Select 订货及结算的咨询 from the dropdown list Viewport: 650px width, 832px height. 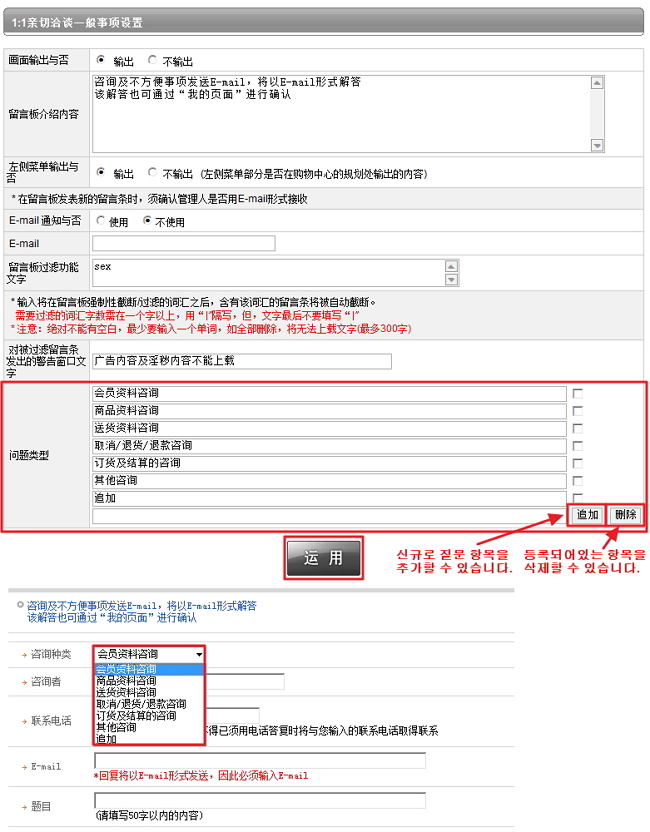(x=136, y=716)
